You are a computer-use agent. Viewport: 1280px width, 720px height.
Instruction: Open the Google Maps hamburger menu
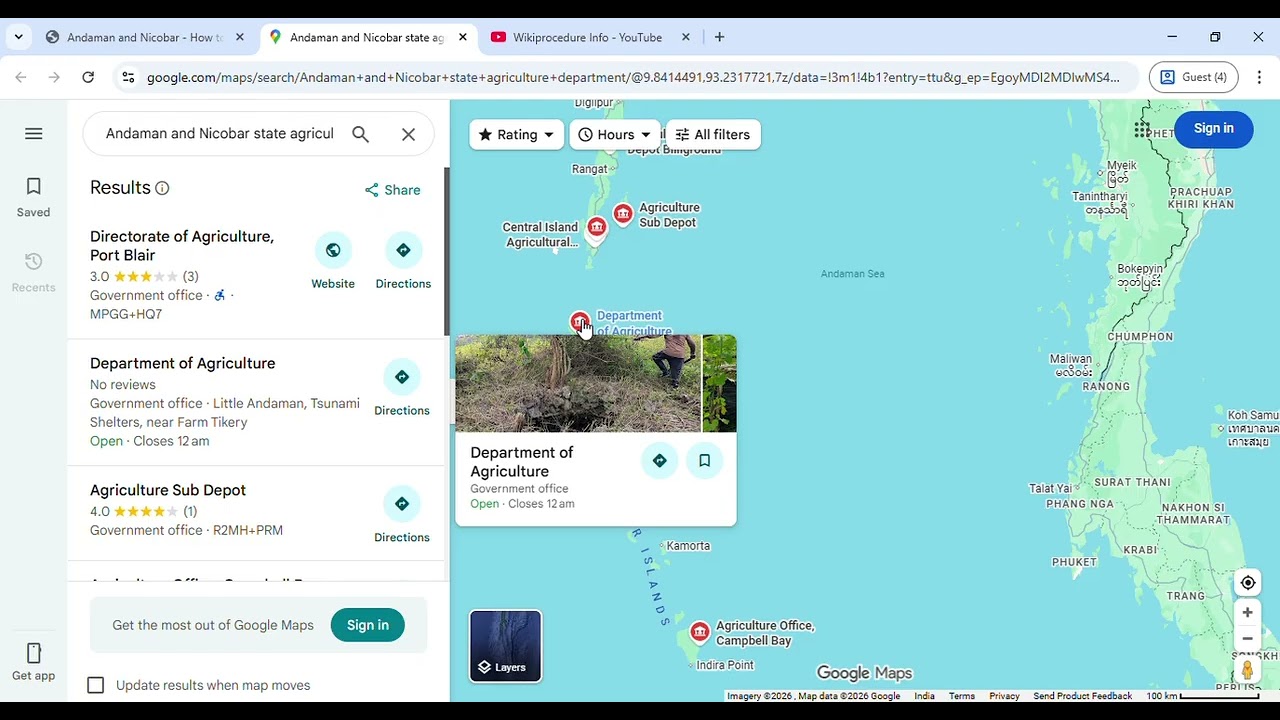(33, 134)
